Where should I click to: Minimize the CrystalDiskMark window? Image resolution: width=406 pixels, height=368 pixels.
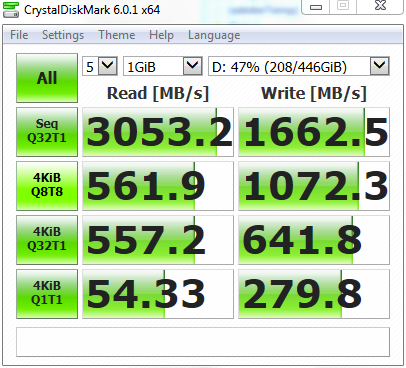(316, 7)
